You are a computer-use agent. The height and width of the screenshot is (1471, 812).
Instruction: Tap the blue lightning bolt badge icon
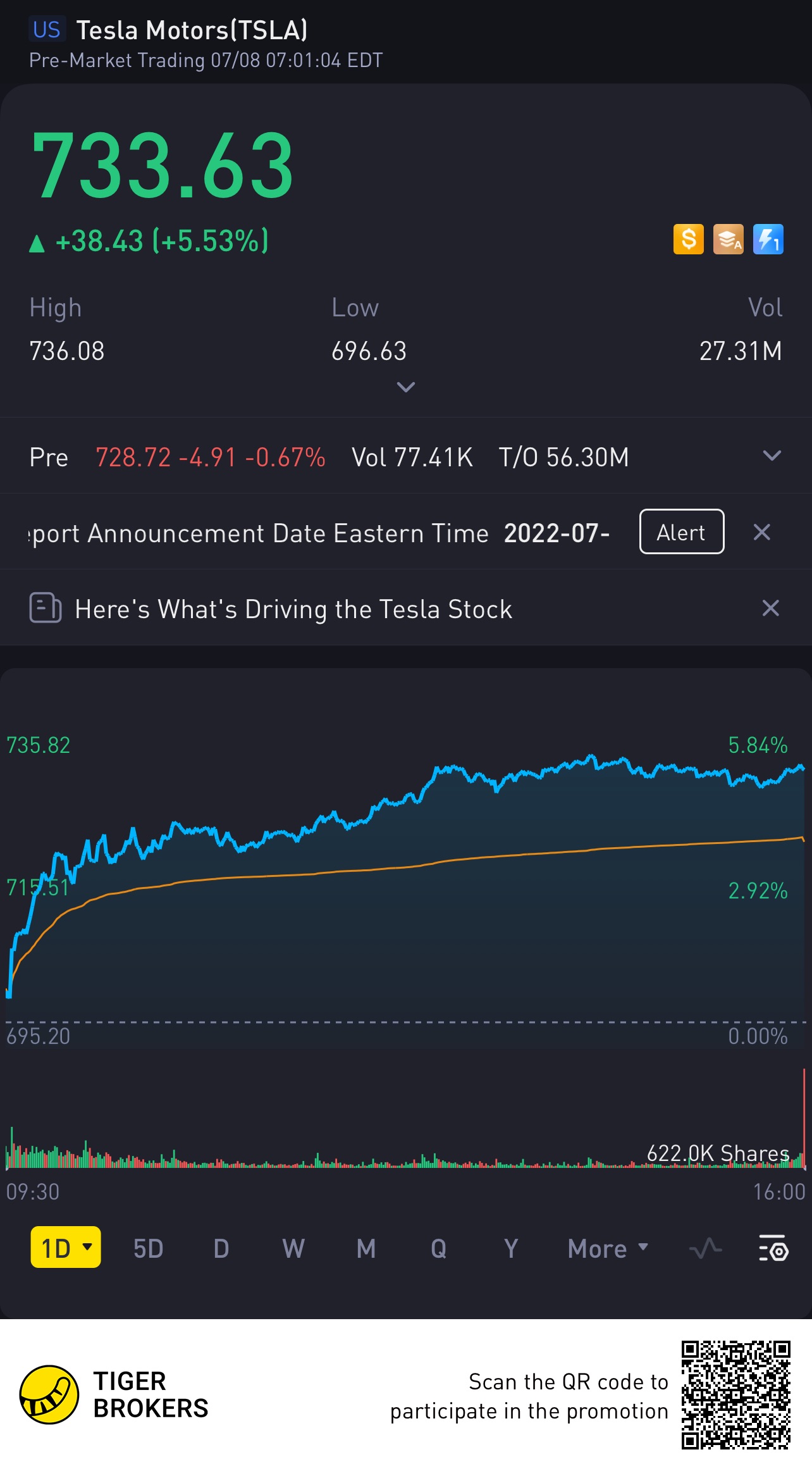tap(768, 240)
